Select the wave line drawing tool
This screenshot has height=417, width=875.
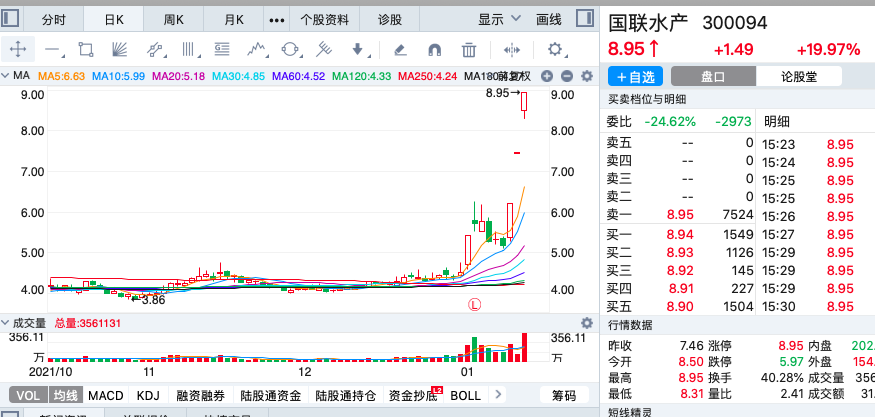(256, 50)
